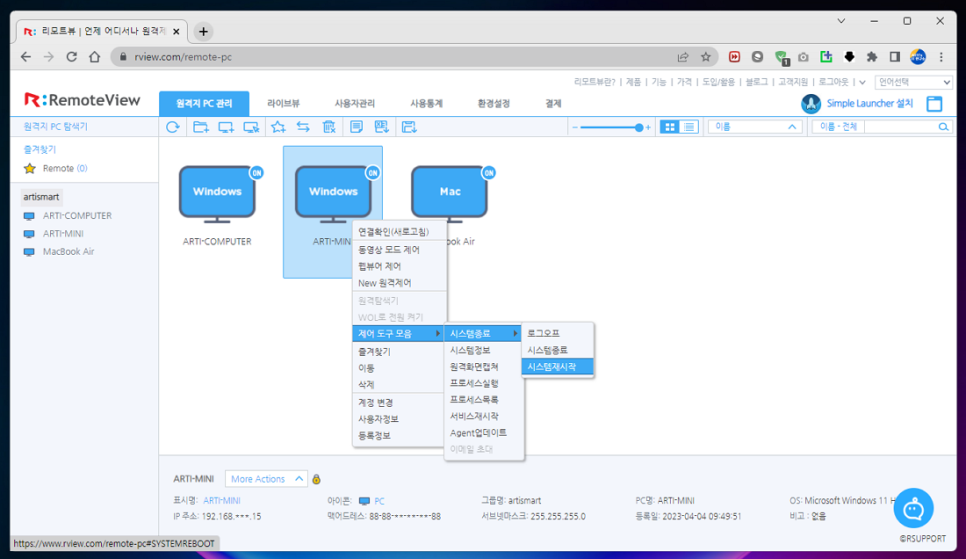Choose 시스템재시작 from the submenu
The image size is (966, 559).
tap(558, 367)
